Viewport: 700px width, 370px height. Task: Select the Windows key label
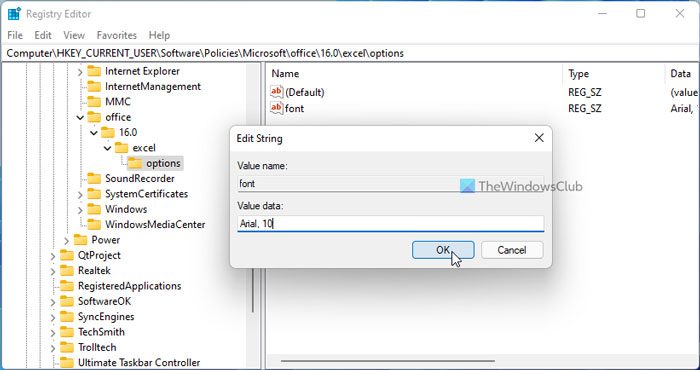coord(126,209)
